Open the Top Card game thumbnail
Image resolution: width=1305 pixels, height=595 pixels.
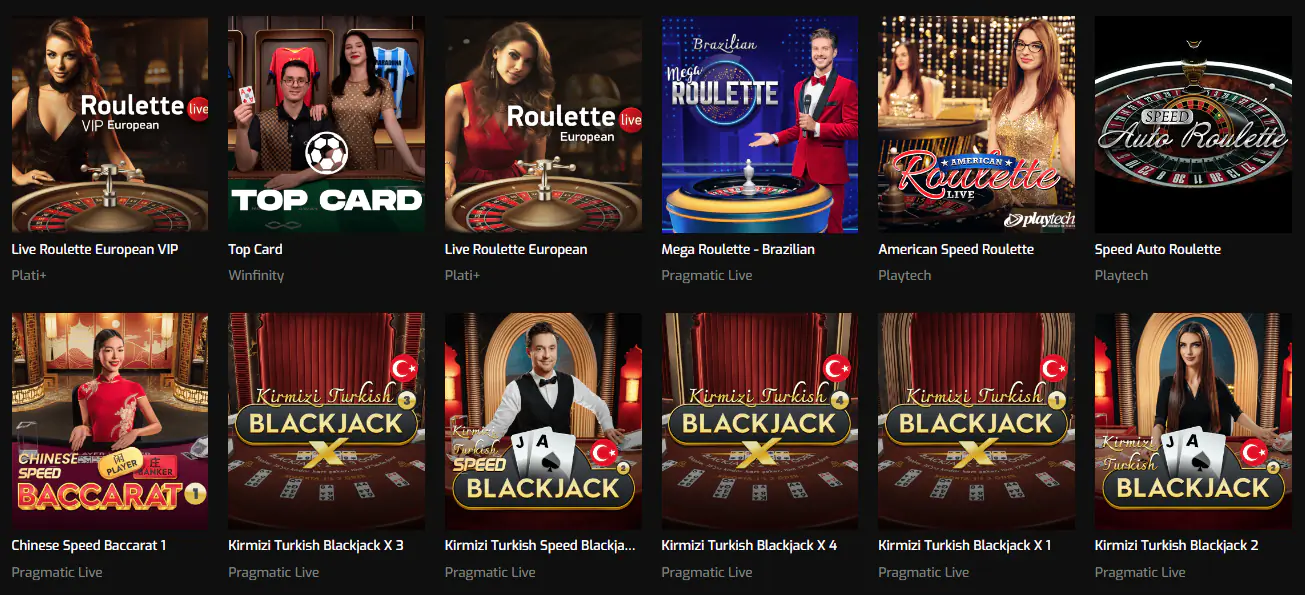(x=326, y=124)
